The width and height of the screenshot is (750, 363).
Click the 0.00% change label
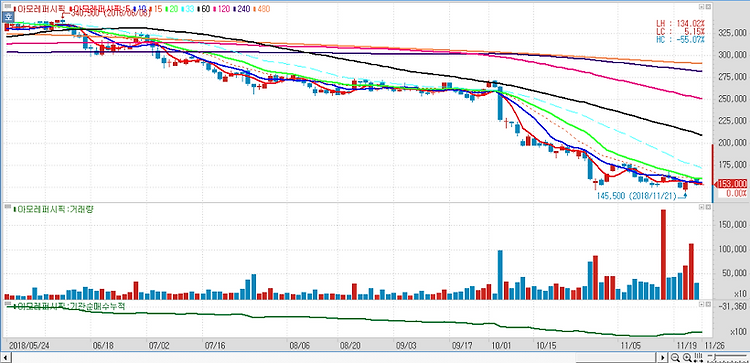coord(736,193)
